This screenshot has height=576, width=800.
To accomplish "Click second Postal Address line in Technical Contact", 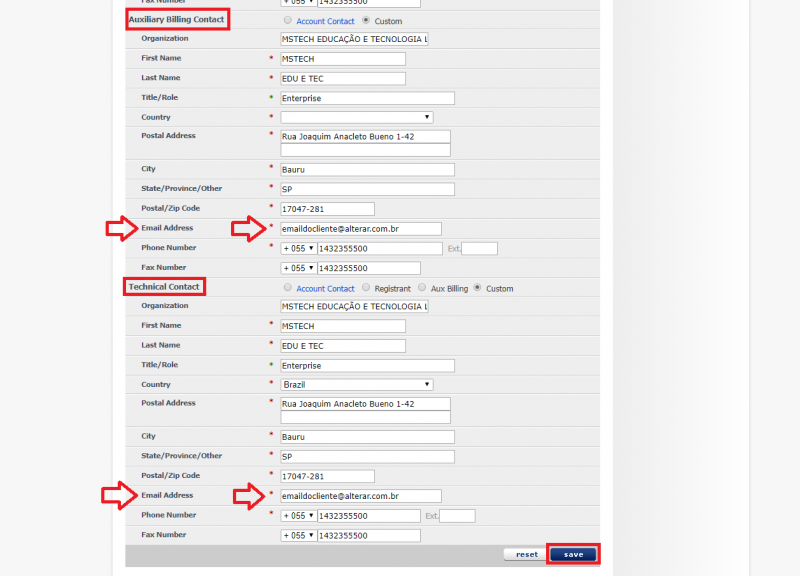I will tap(365, 417).
